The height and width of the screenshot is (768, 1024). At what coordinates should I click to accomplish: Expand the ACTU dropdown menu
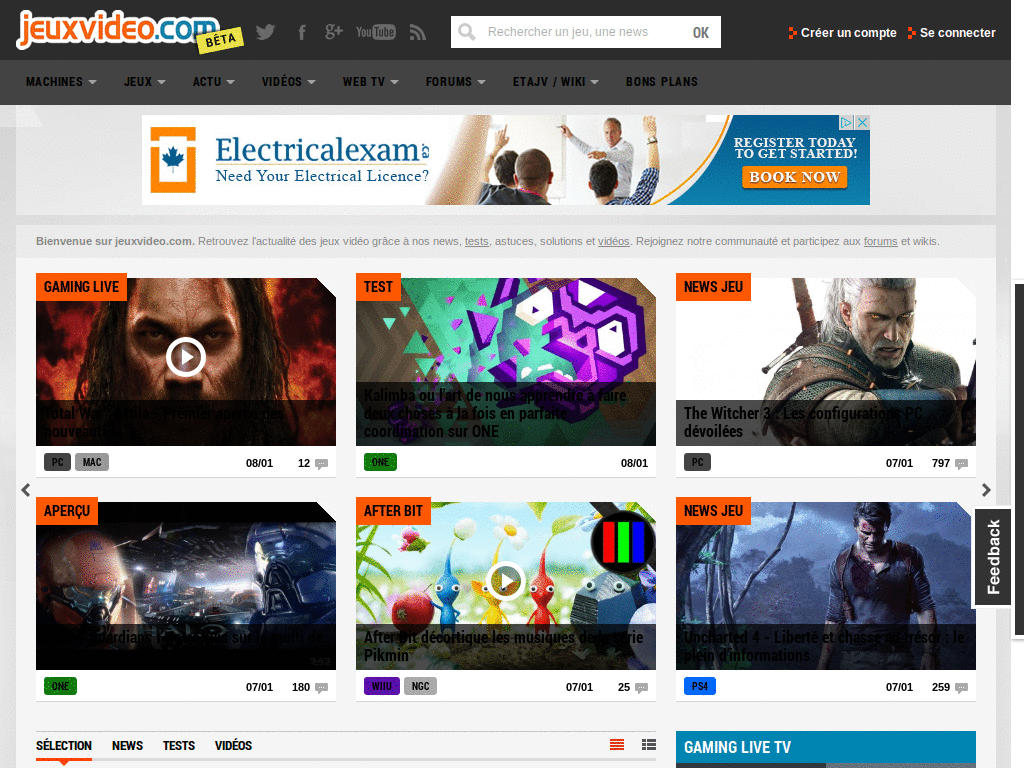[214, 82]
